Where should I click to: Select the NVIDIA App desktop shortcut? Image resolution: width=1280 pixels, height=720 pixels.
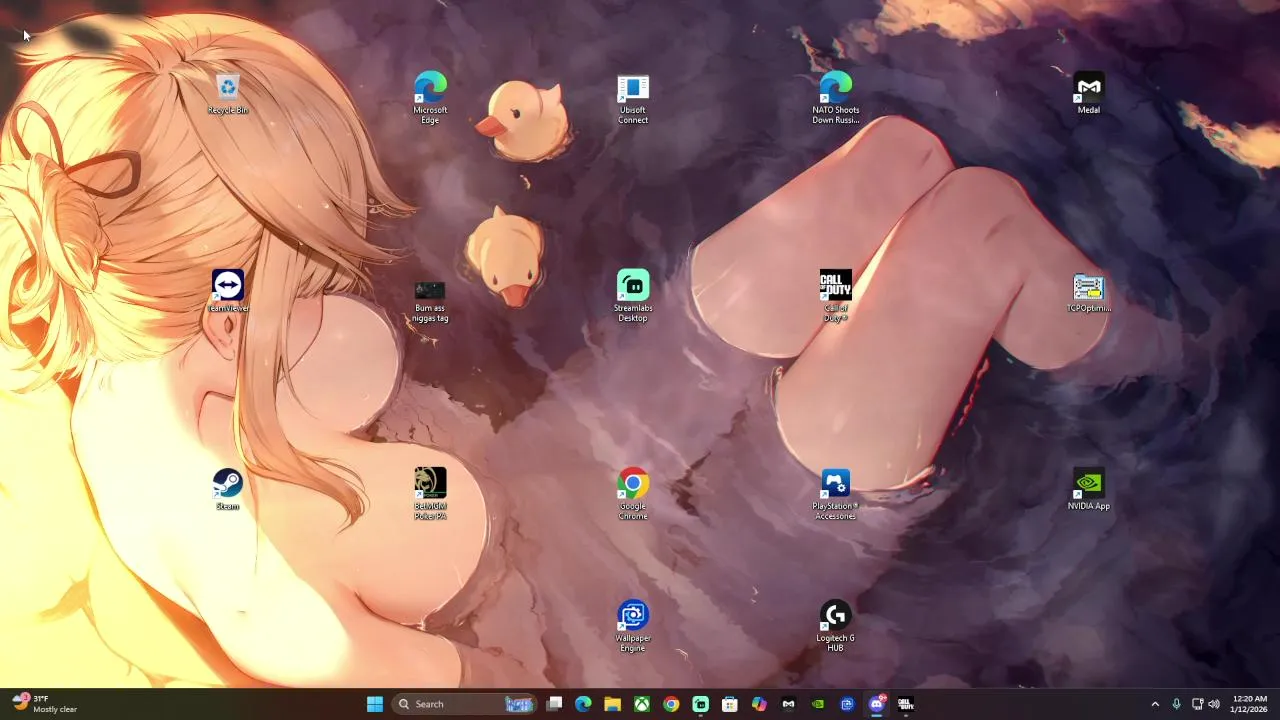click(1088, 490)
